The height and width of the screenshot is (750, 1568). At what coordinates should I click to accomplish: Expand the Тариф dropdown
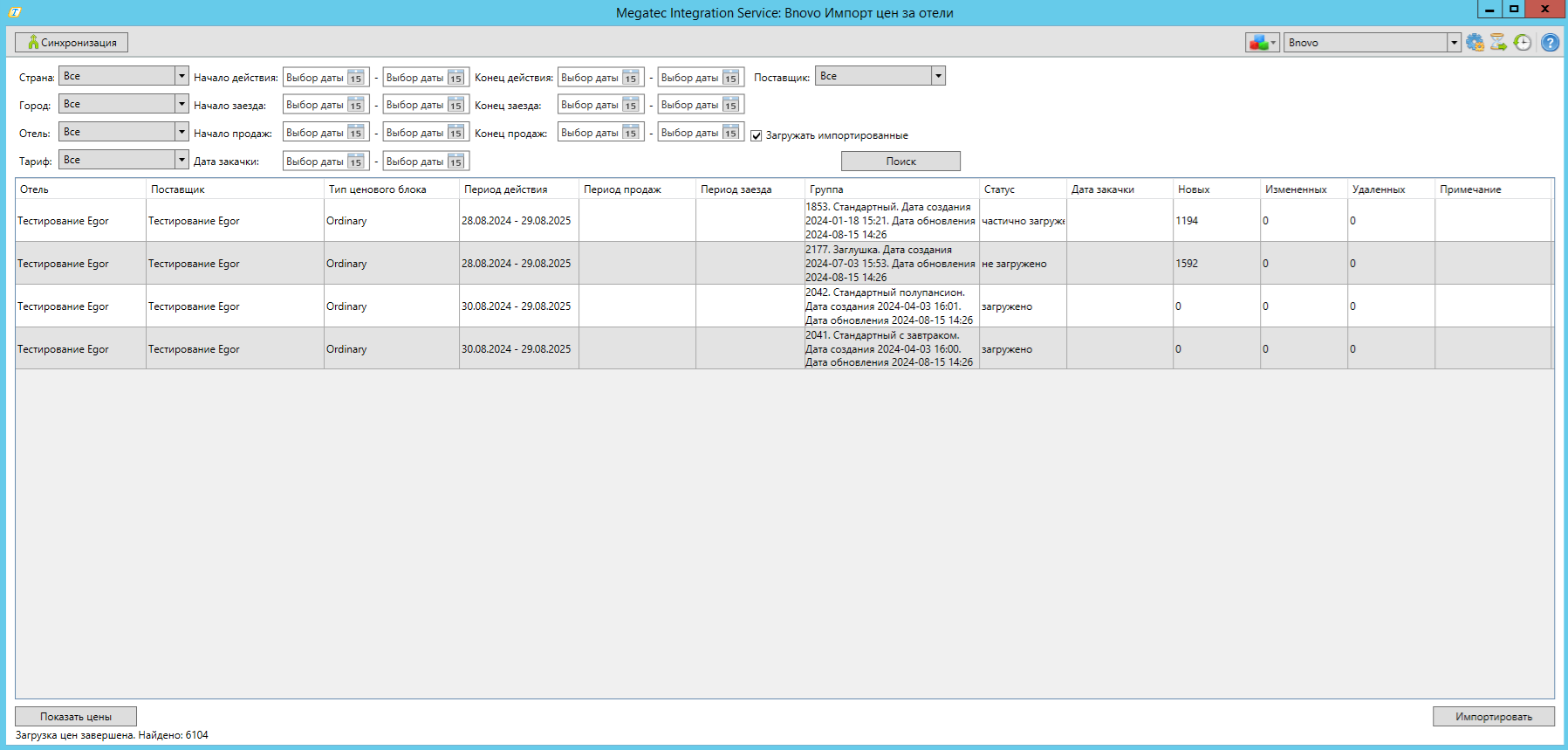[181, 160]
